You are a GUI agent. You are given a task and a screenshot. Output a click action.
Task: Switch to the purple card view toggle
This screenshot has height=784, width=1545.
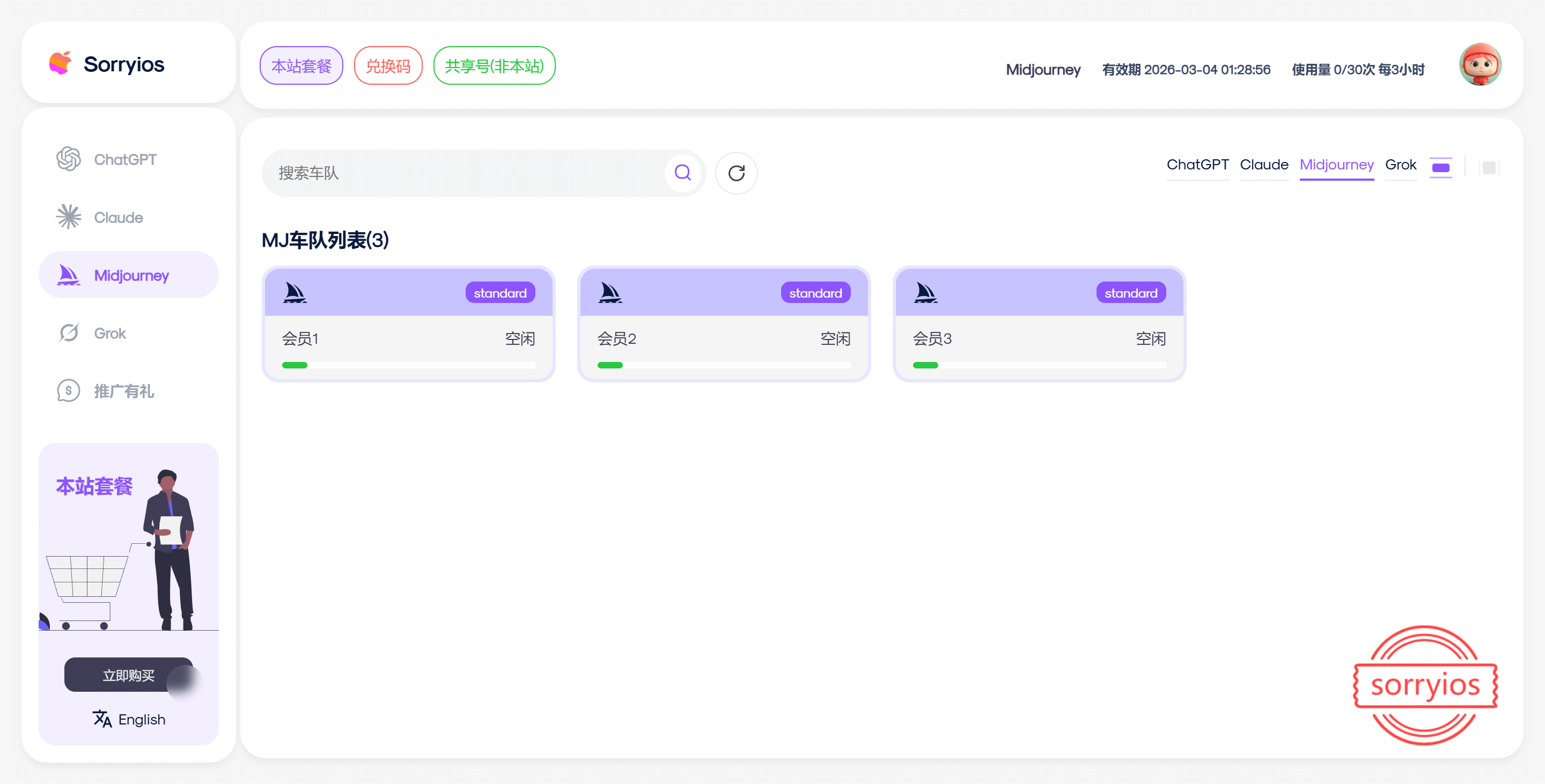click(1440, 167)
